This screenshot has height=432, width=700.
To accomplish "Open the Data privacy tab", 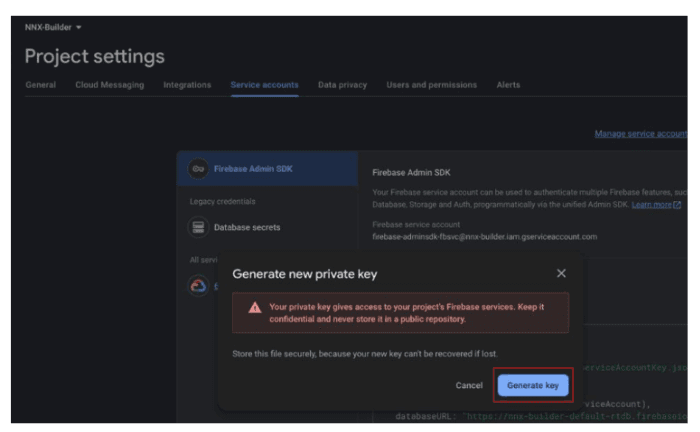I will (342, 85).
